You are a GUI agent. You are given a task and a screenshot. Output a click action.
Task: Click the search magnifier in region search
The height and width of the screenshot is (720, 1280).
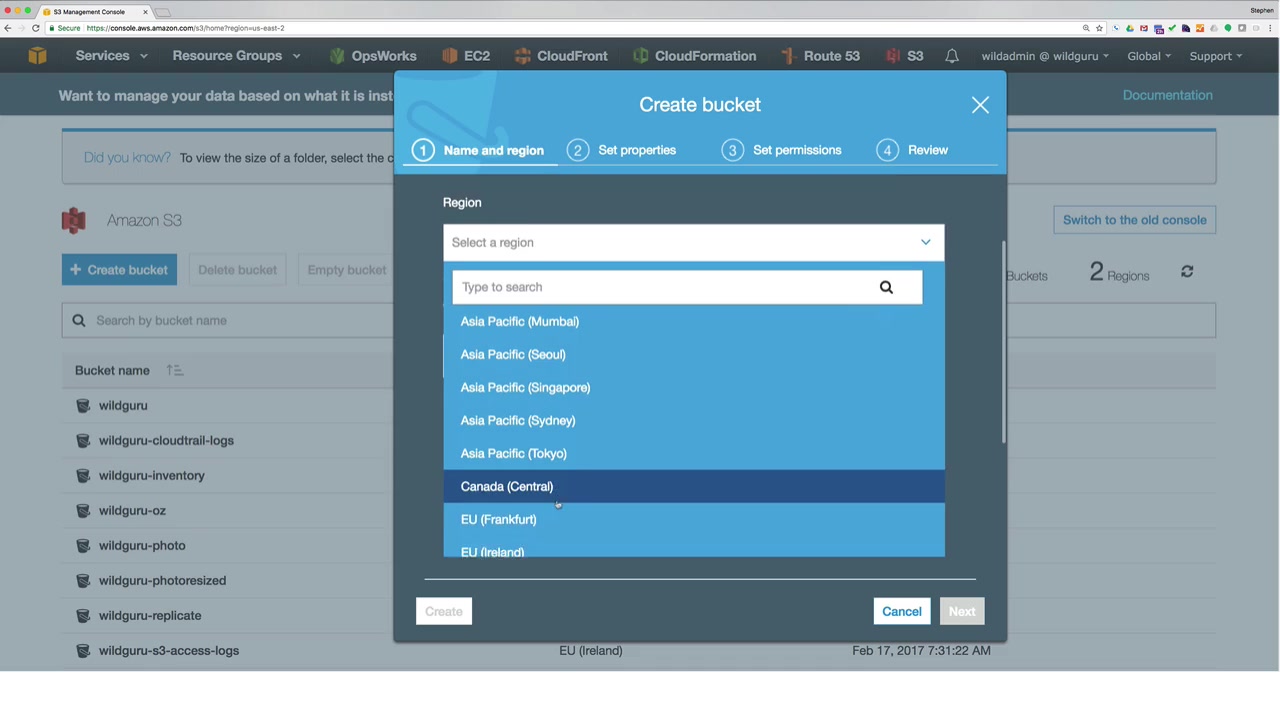tap(886, 287)
